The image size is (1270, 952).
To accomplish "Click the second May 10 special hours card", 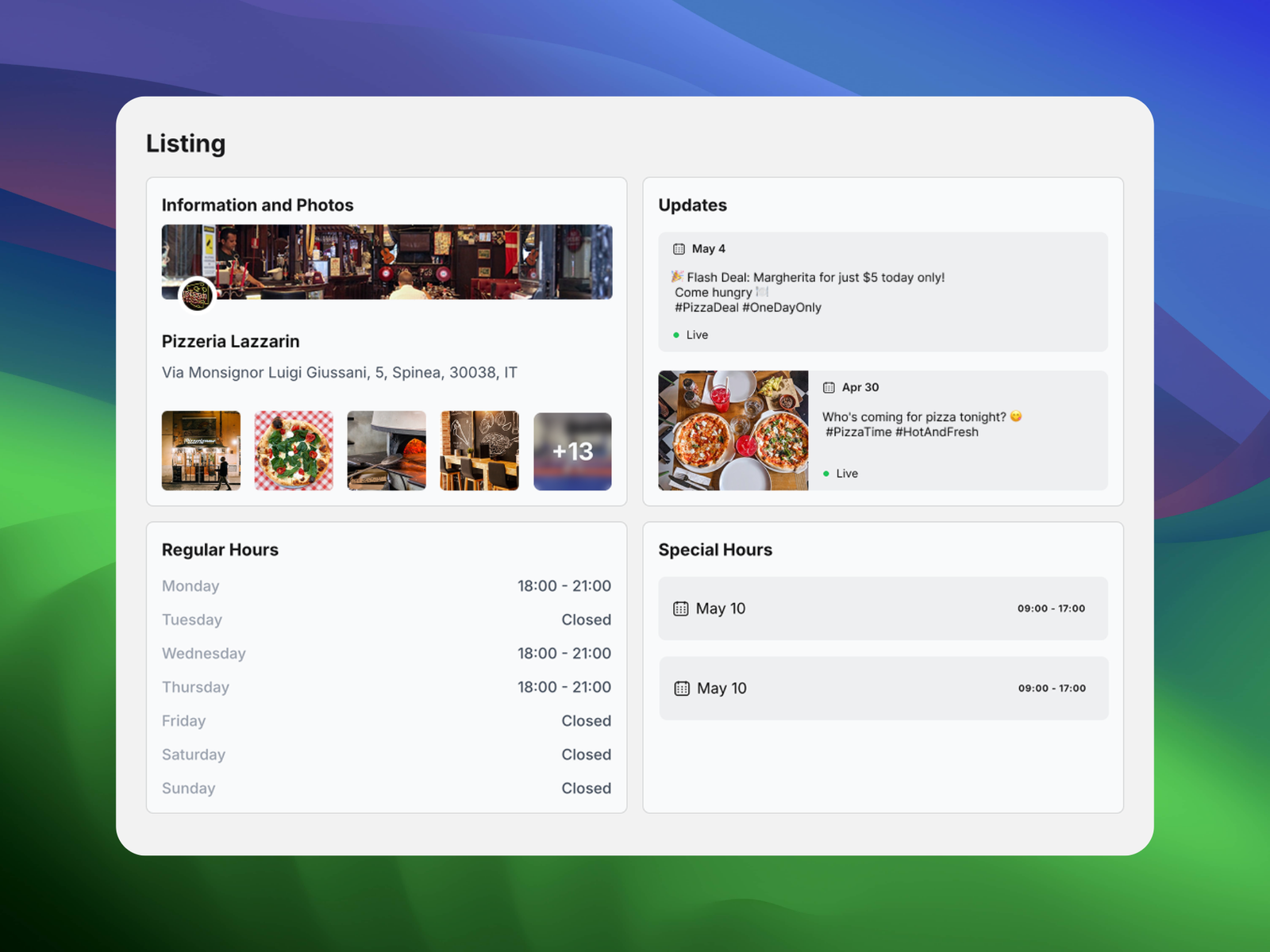I will [x=884, y=689].
